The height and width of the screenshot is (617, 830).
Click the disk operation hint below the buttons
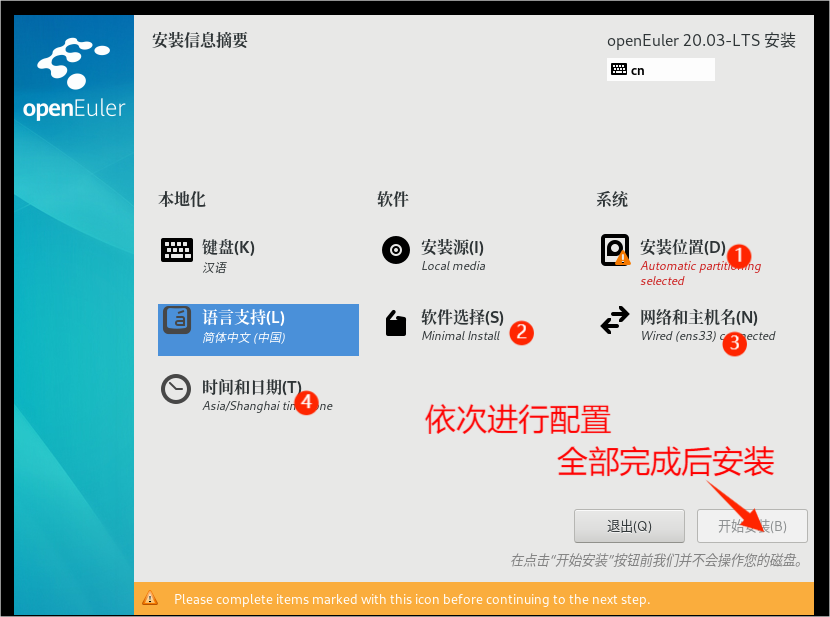coord(657,560)
